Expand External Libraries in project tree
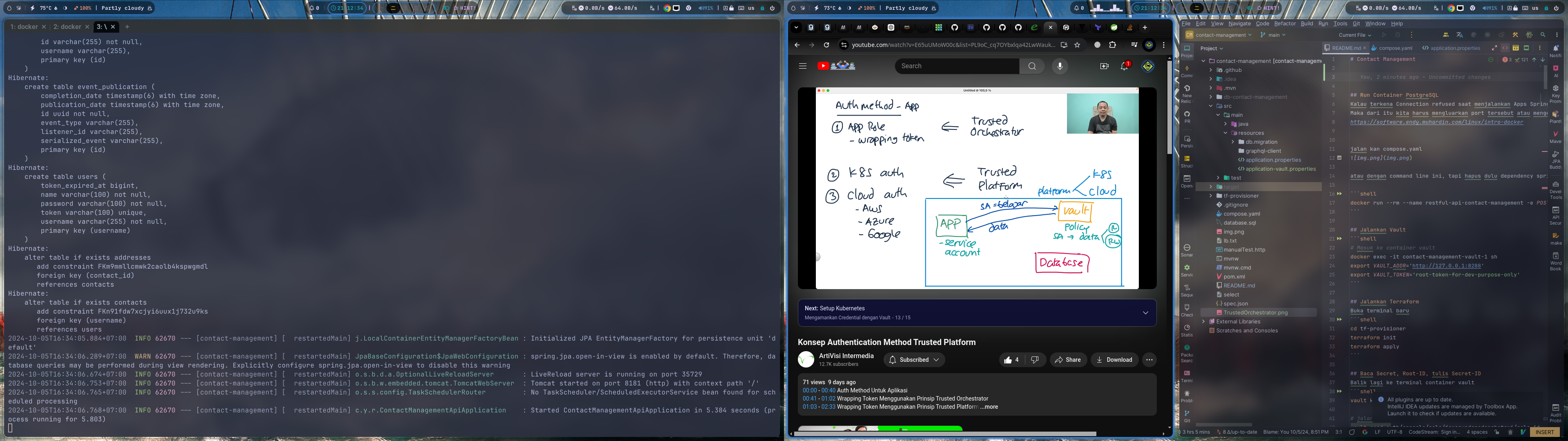Image resolution: width=1568 pixels, height=441 pixels. 1203,322
